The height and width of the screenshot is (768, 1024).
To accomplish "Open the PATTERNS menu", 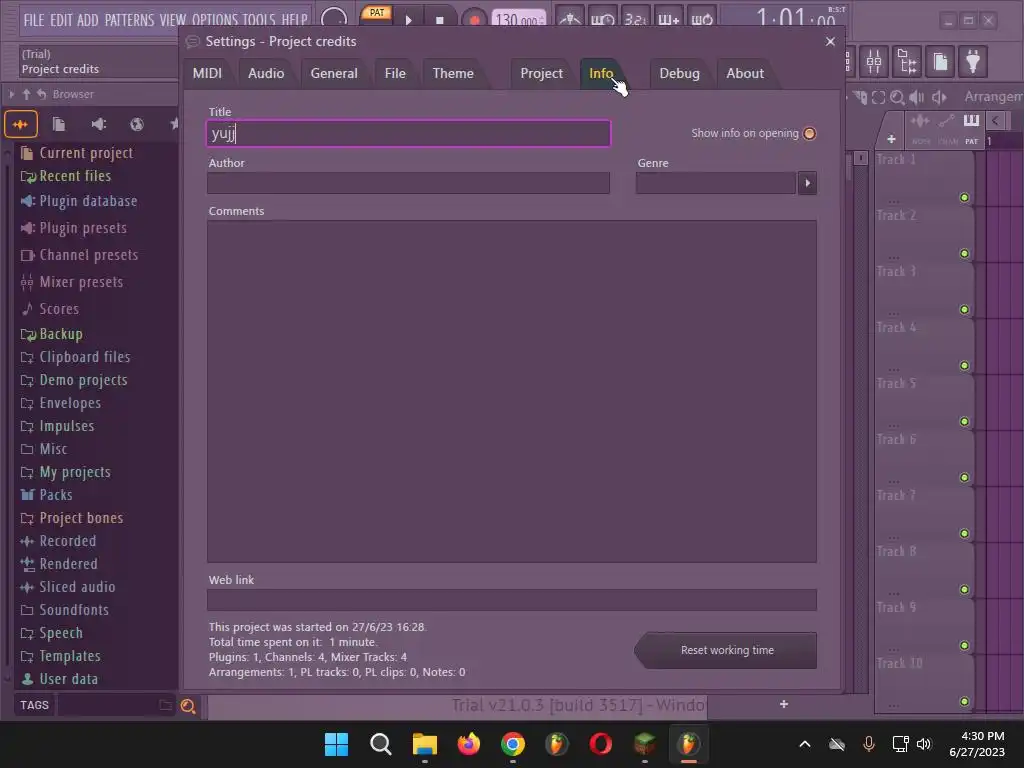I will click(129, 20).
